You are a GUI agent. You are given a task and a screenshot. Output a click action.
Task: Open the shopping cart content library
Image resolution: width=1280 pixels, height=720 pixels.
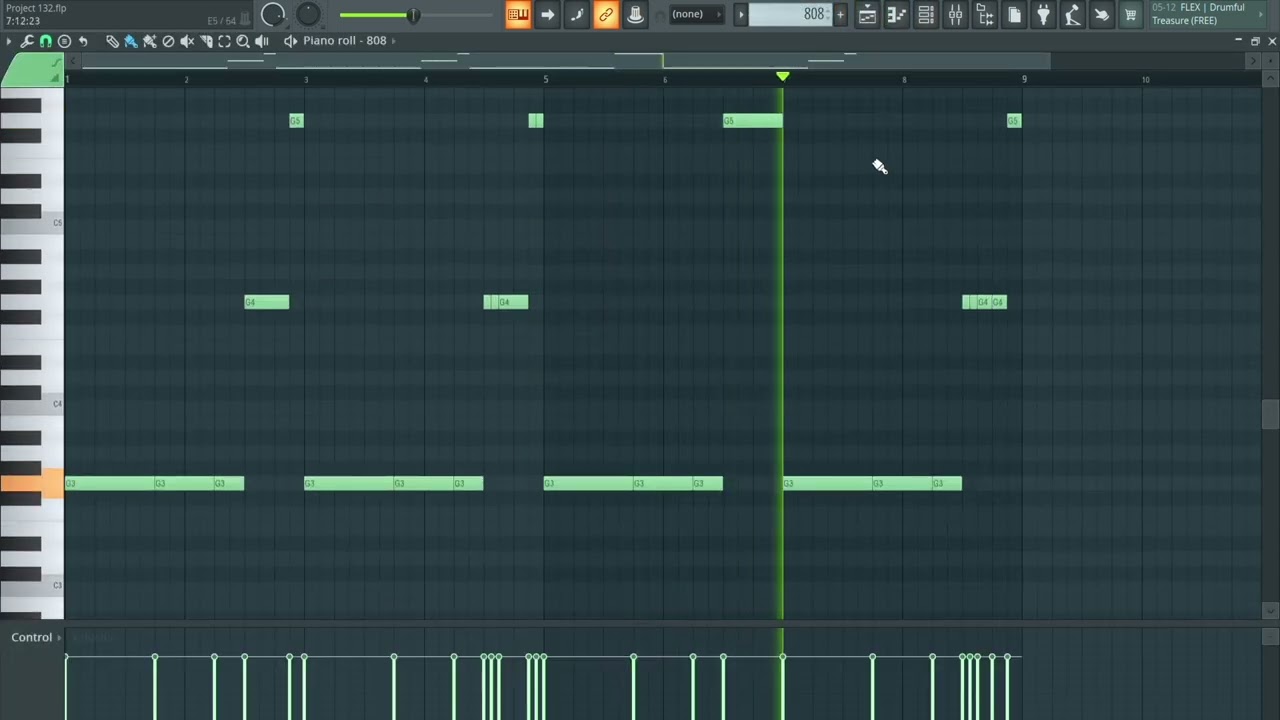click(1131, 14)
